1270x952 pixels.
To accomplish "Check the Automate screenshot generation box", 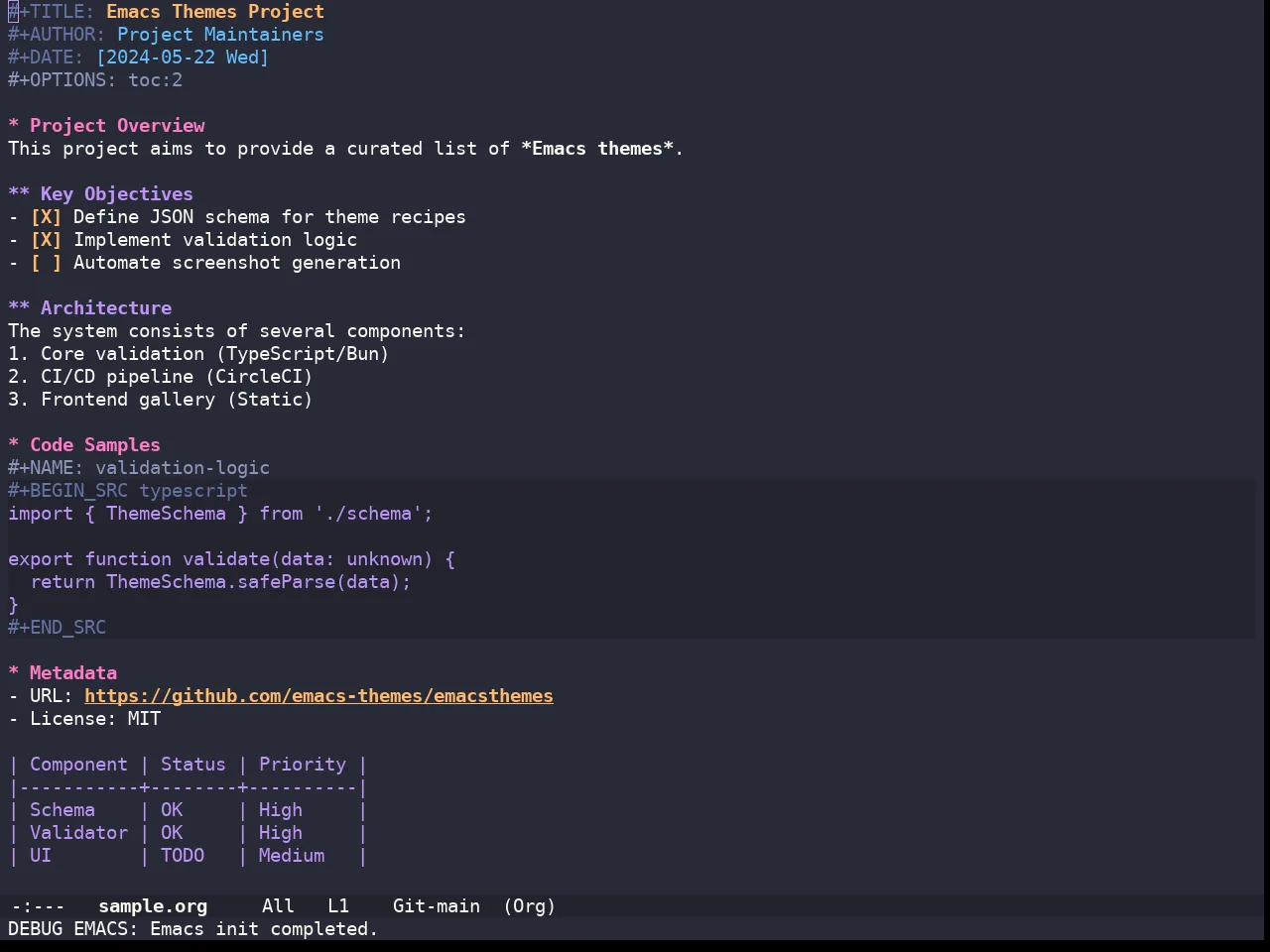I will 46,263.
